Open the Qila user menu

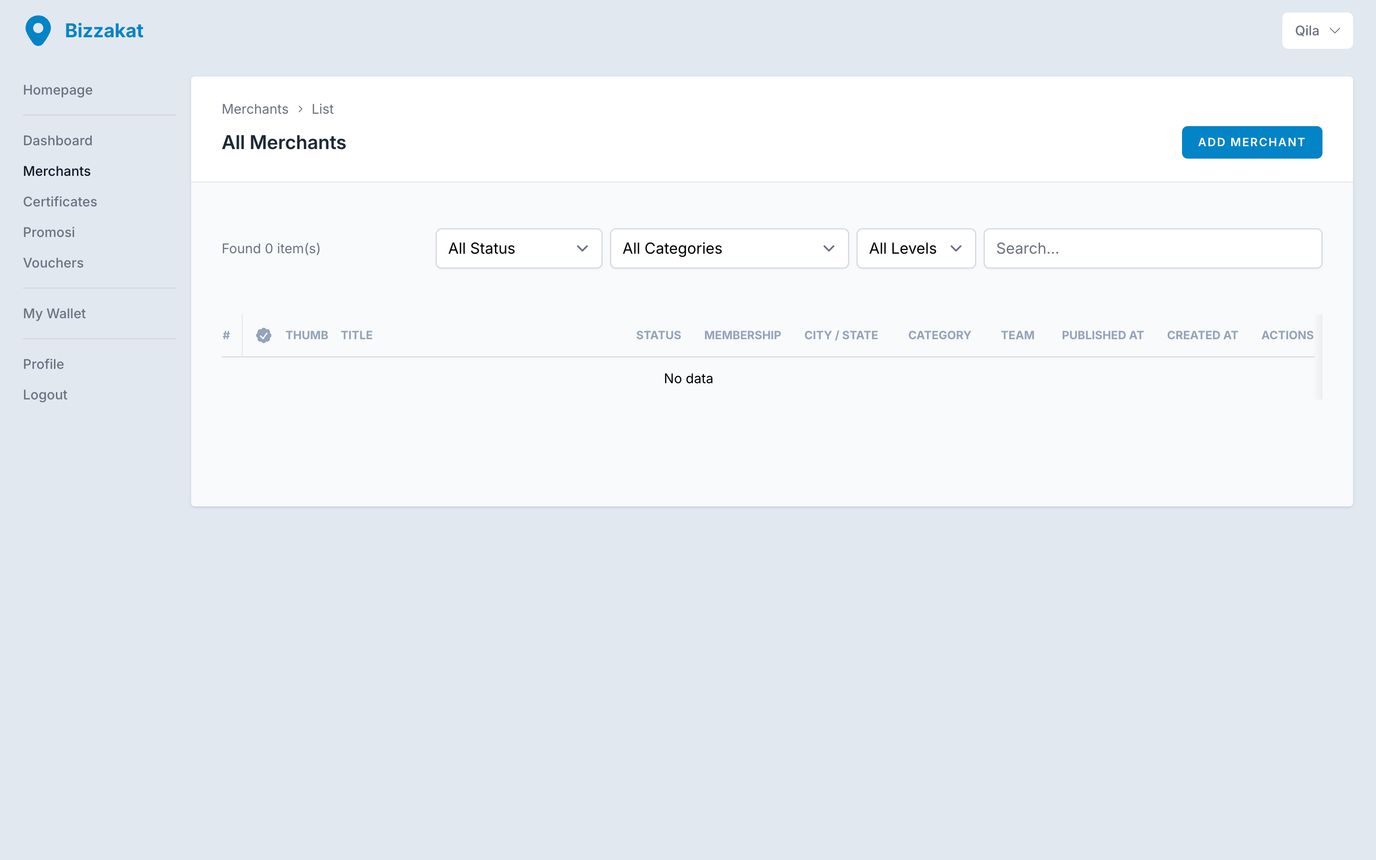point(1316,31)
